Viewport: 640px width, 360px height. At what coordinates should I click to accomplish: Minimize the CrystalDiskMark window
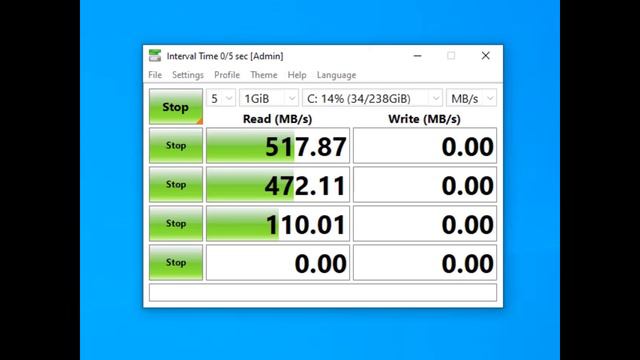pos(417,56)
